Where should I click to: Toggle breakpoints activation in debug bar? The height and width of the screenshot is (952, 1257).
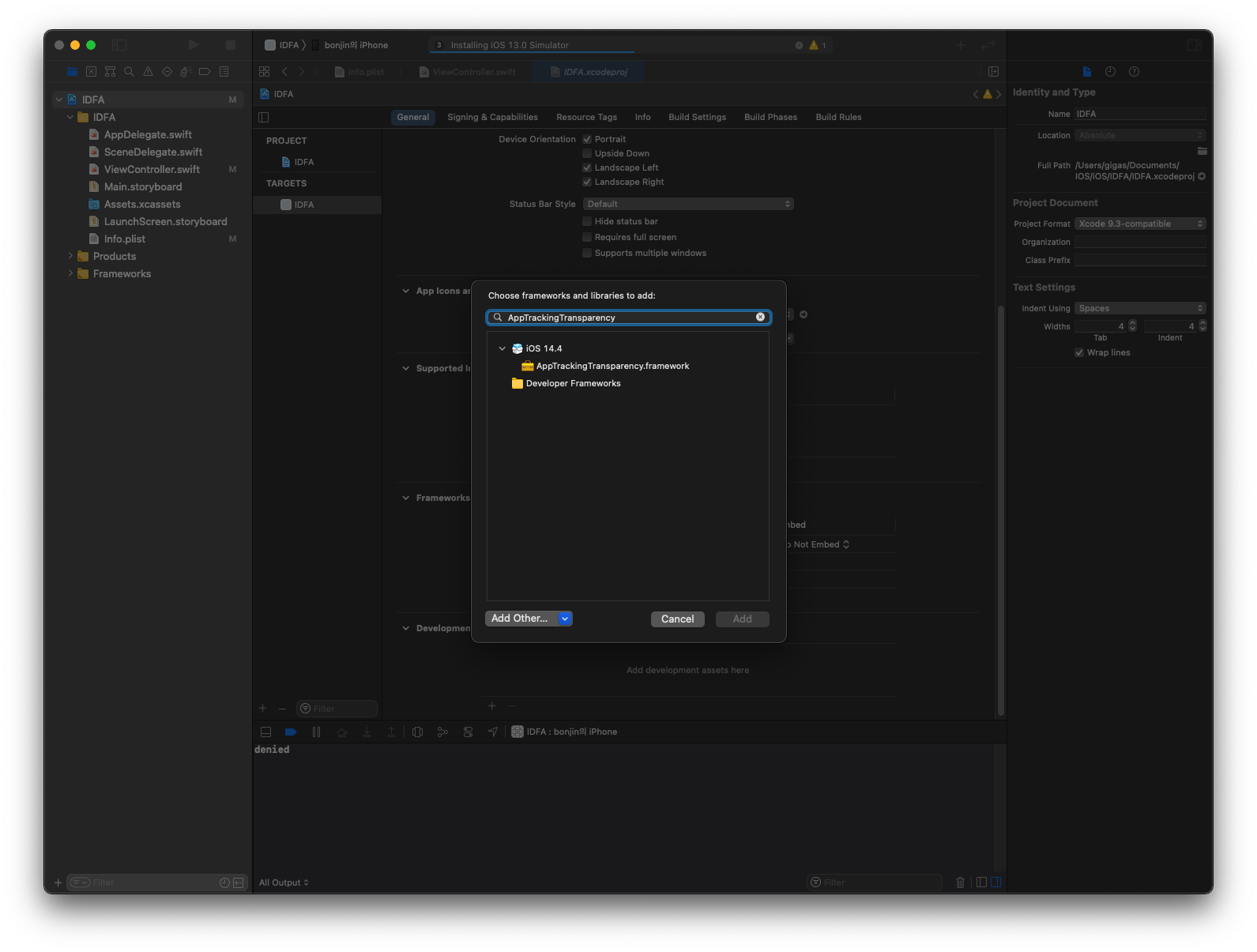(x=291, y=732)
